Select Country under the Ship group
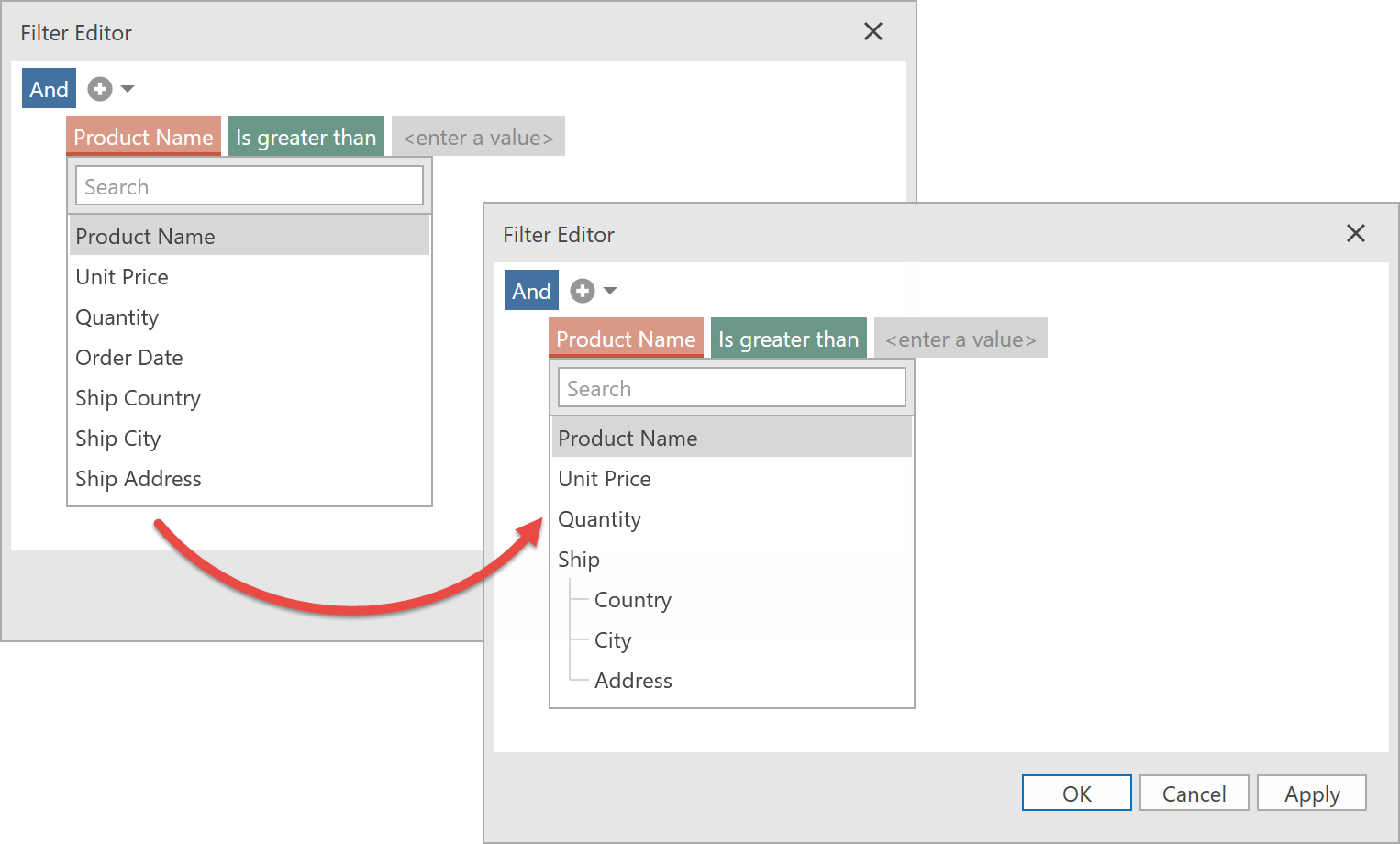1400x844 pixels. point(633,600)
